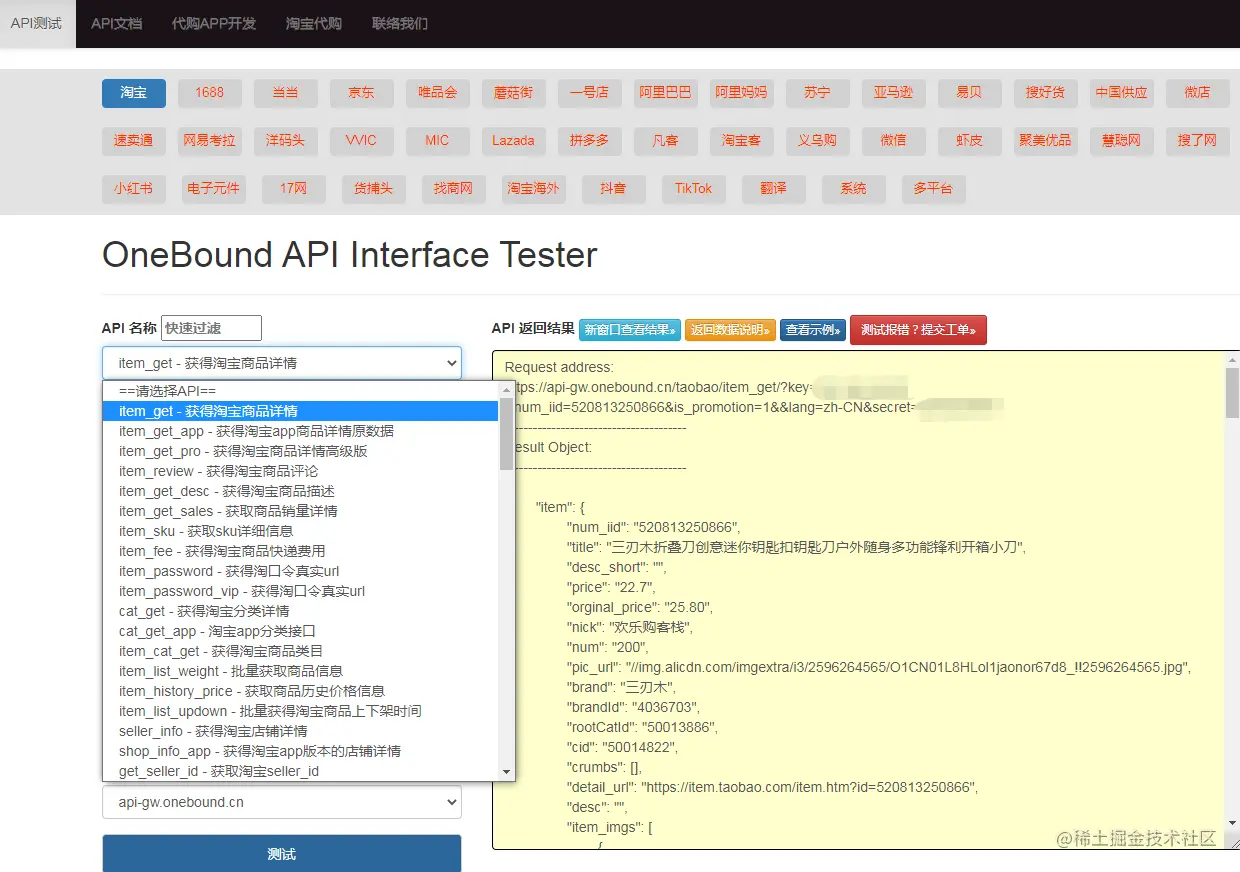Select the 网易考拉 platform button
Screen dimensions: 1240x872
click(x=210, y=141)
